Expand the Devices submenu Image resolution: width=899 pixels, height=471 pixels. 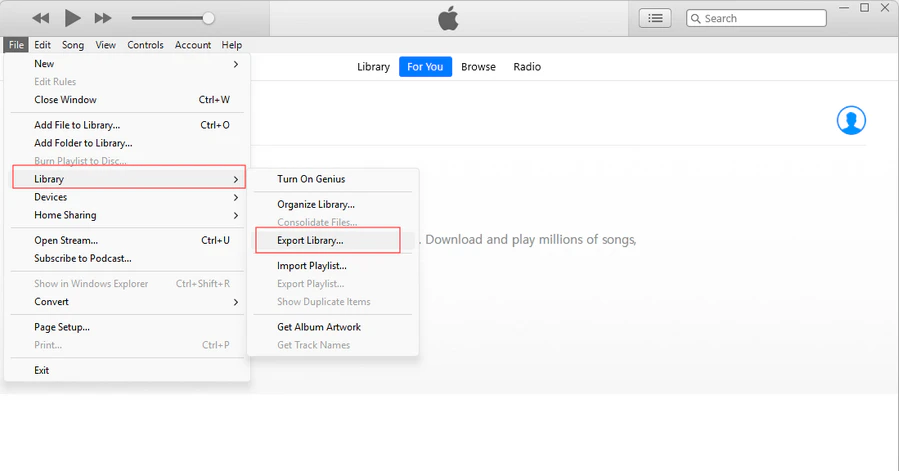click(127, 197)
